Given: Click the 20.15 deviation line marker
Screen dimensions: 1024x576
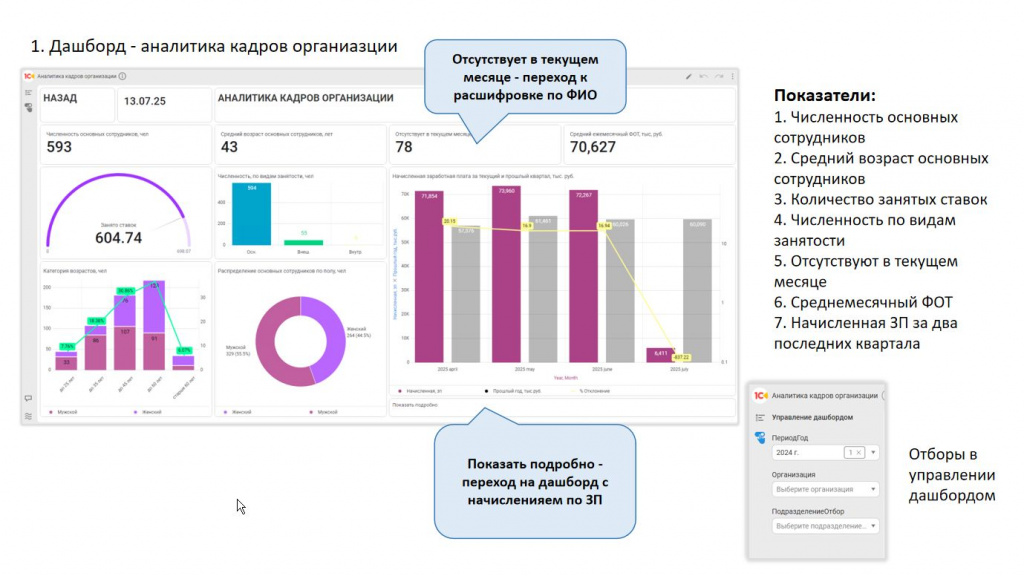Looking at the screenshot, I should click(449, 221).
